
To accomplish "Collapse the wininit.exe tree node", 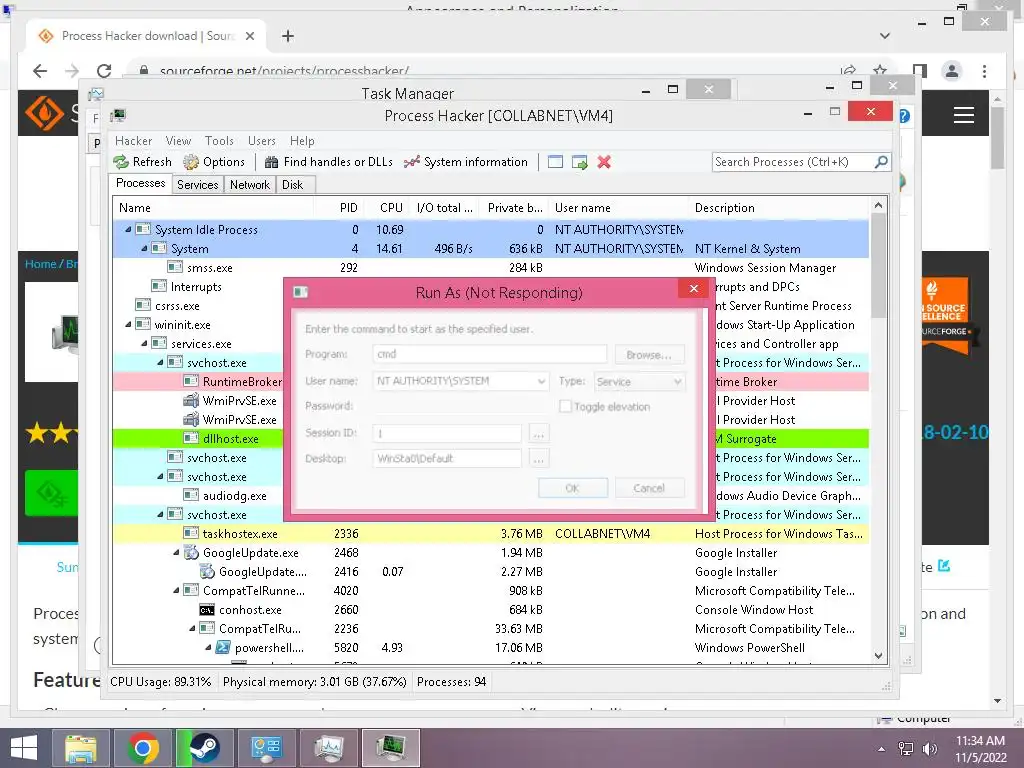I will pyautogui.click(x=128, y=325).
